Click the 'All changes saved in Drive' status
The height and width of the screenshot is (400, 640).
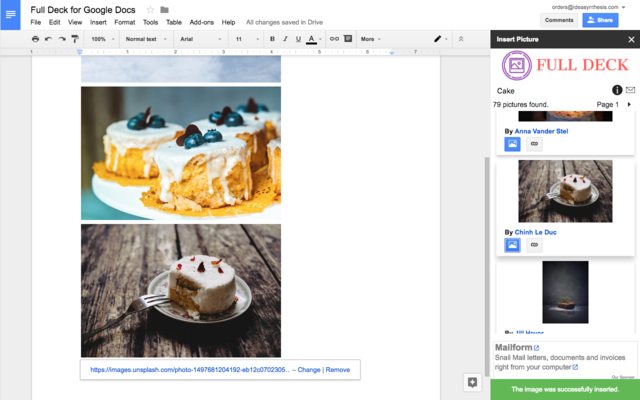pyautogui.click(x=284, y=22)
